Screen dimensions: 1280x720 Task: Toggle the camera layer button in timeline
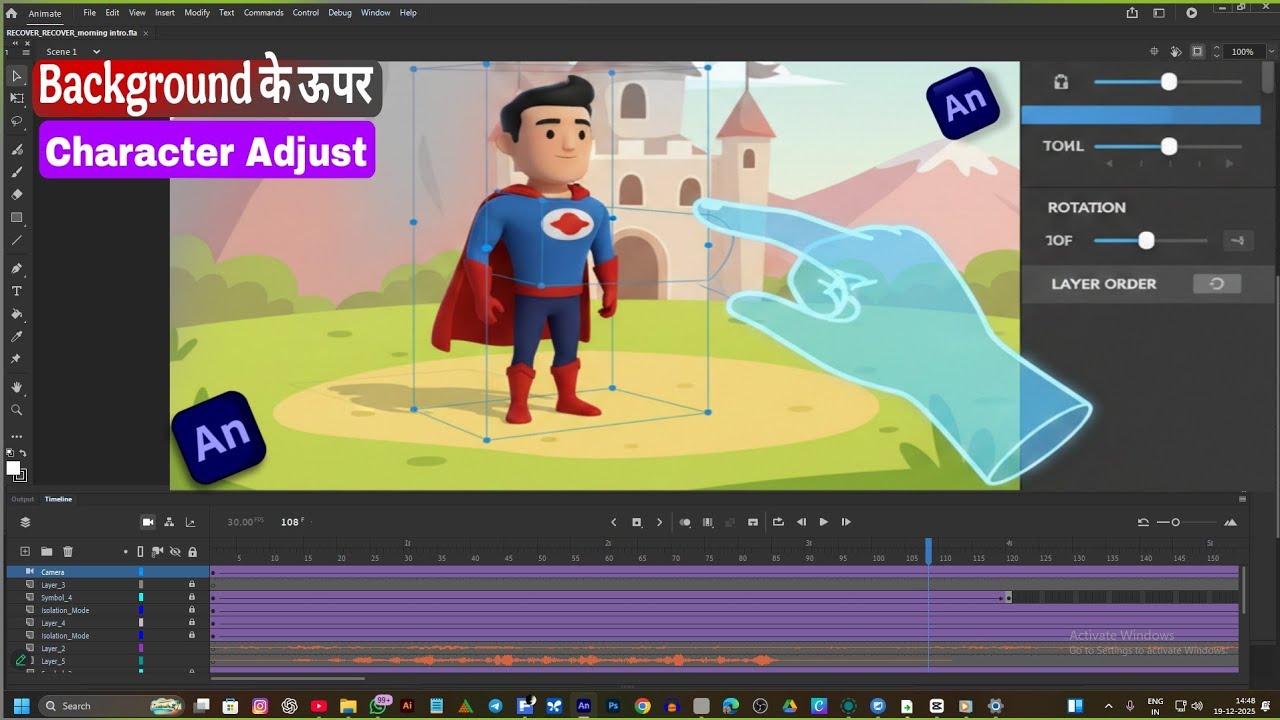coord(148,522)
